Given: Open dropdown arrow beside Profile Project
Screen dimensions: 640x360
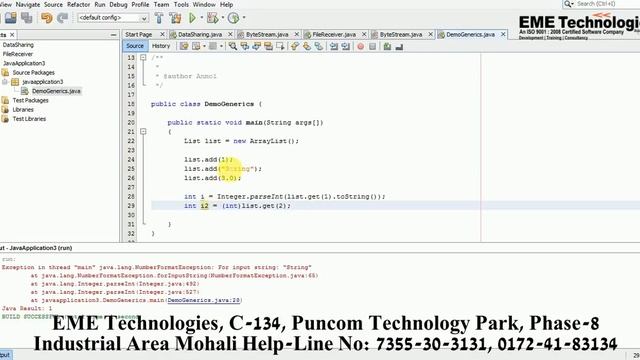Looking at the screenshot, I should coord(244,18).
